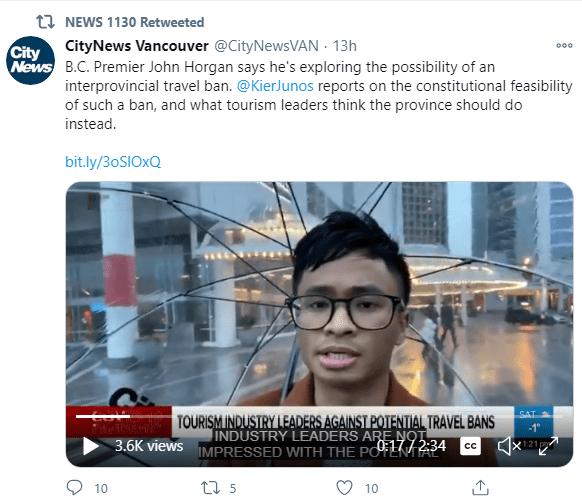Unmute the video sound
This screenshot has height=504, width=582.
pyautogui.click(x=509, y=446)
